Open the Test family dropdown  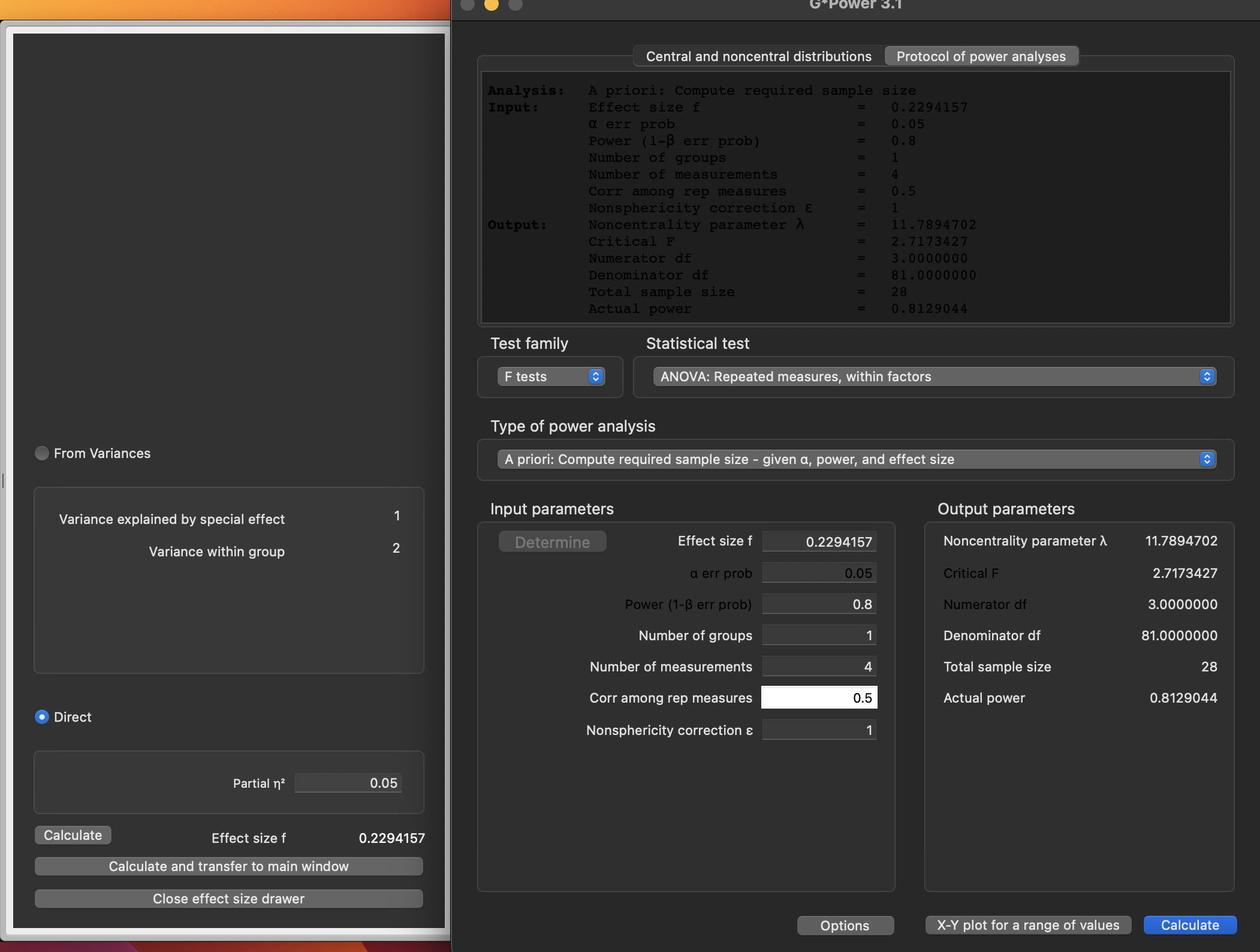[551, 376]
